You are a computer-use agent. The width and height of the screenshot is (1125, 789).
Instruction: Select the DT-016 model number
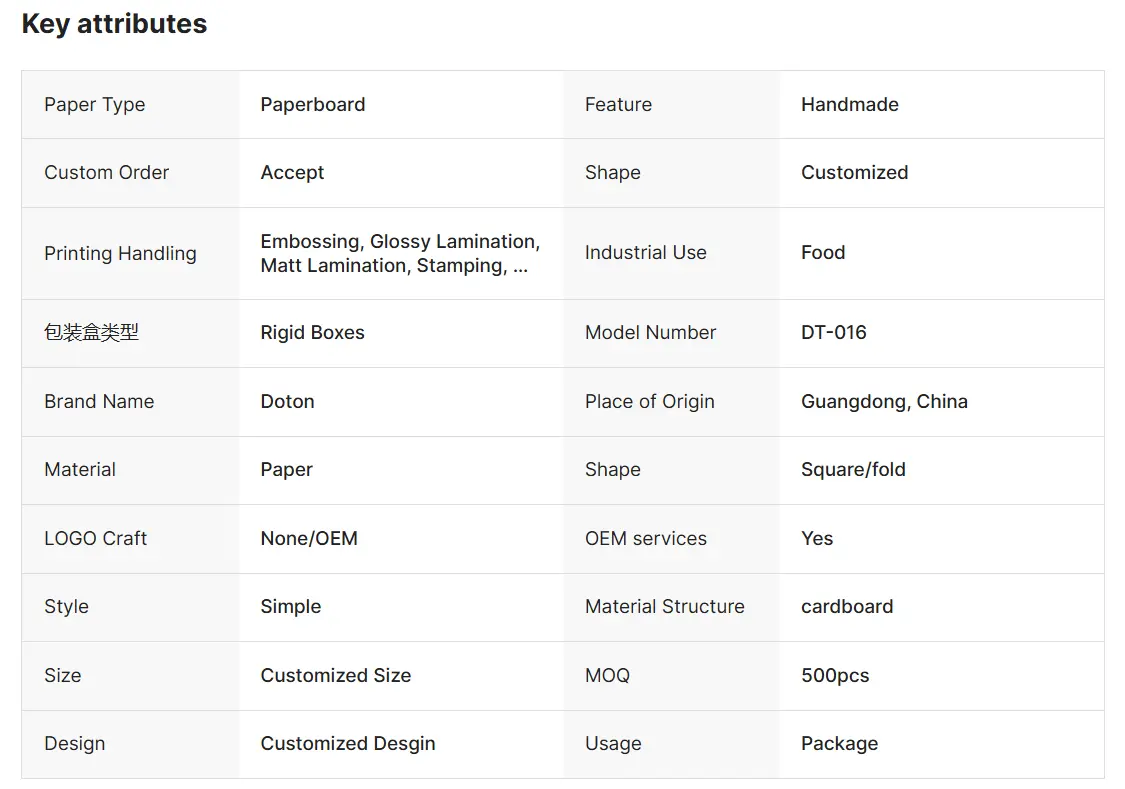point(834,333)
